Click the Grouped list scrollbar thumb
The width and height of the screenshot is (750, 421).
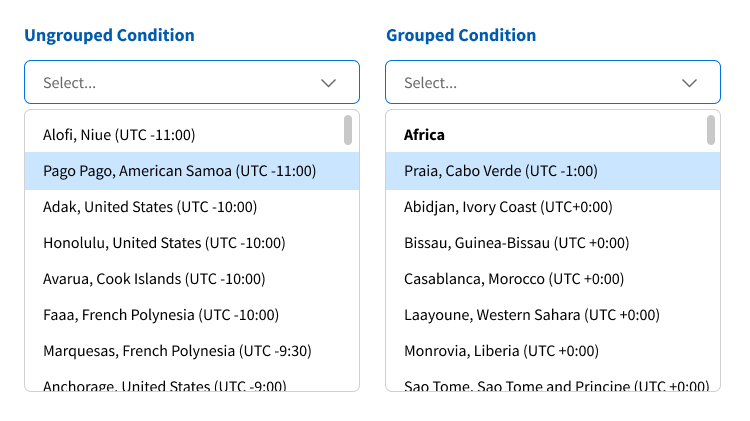(710, 130)
